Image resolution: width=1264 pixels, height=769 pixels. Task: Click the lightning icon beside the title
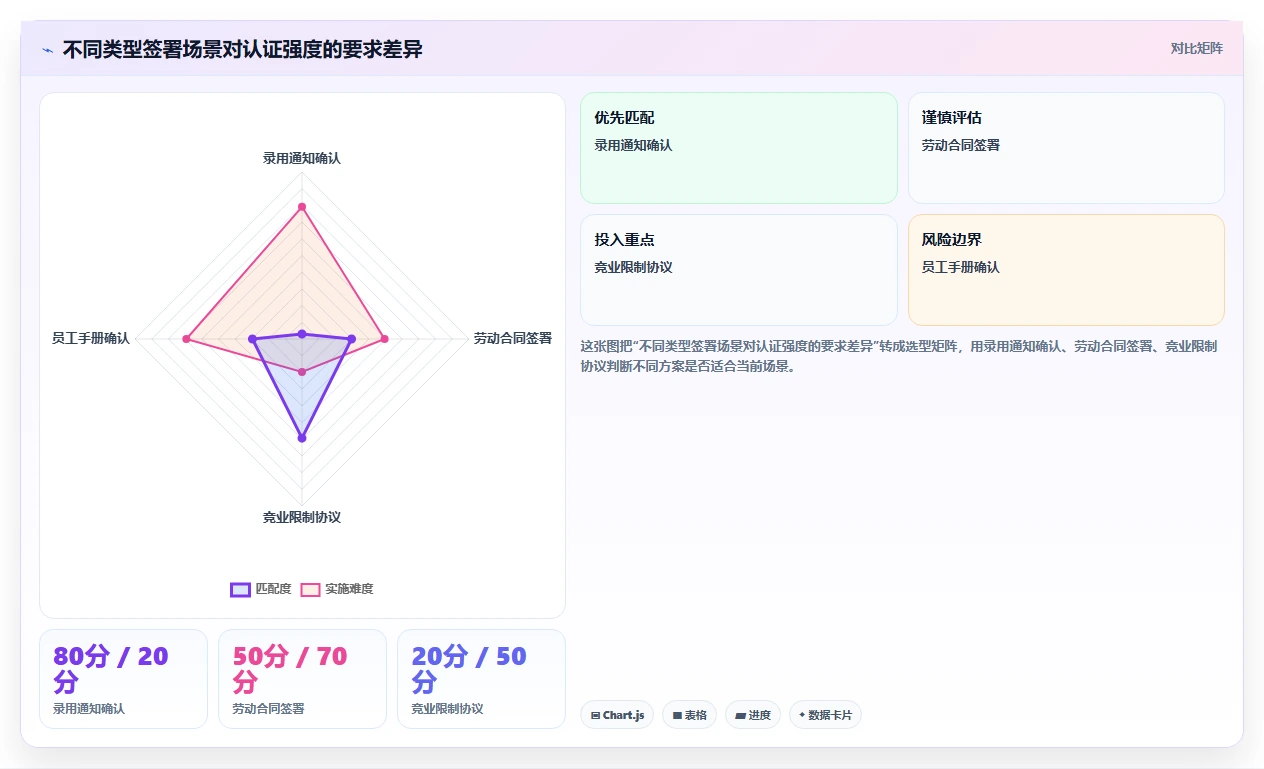pyautogui.click(x=47, y=50)
